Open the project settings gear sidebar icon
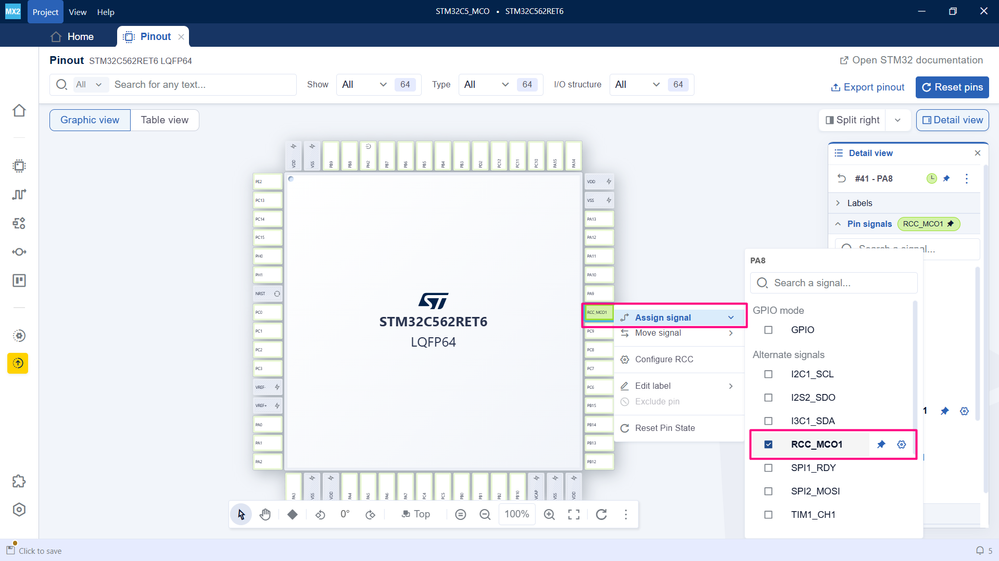This screenshot has height=561, width=999. [x=19, y=336]
